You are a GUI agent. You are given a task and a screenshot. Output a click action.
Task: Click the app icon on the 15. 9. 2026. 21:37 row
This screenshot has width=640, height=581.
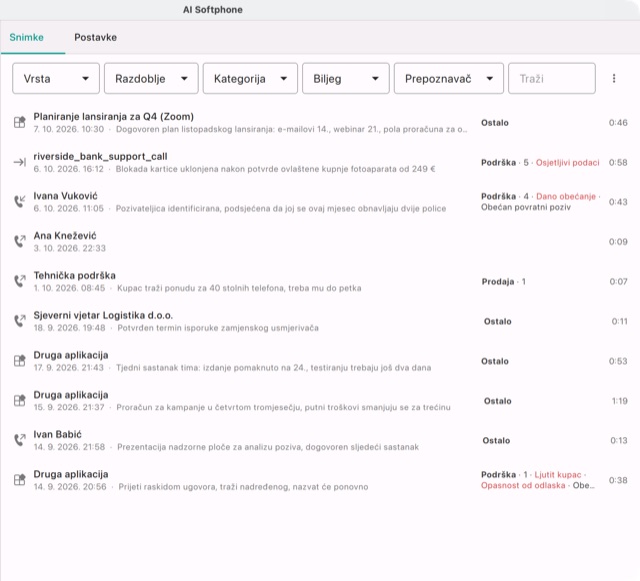[20, 401]
